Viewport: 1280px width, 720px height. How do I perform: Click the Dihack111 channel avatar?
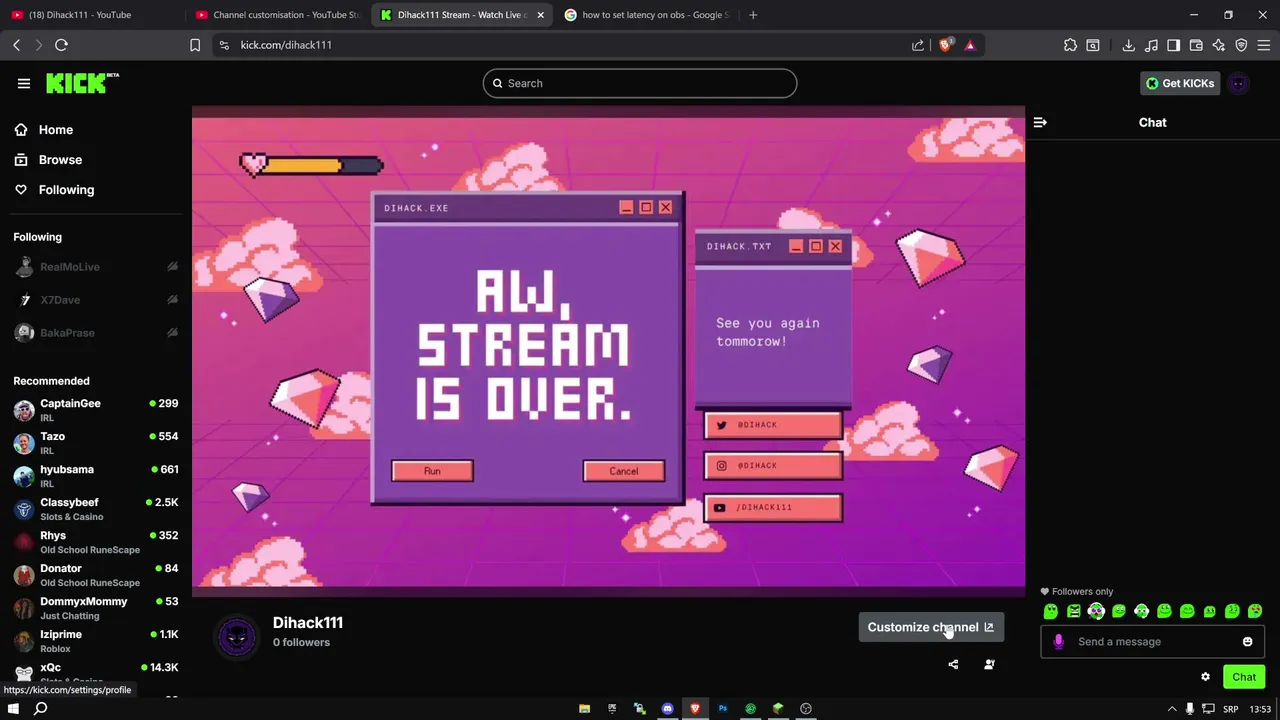point(237,636)
